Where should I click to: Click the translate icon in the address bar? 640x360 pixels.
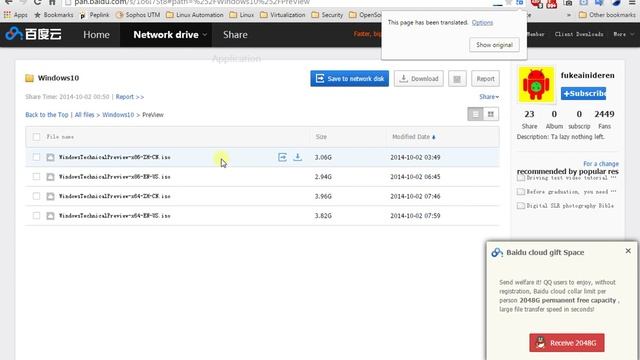520,2
